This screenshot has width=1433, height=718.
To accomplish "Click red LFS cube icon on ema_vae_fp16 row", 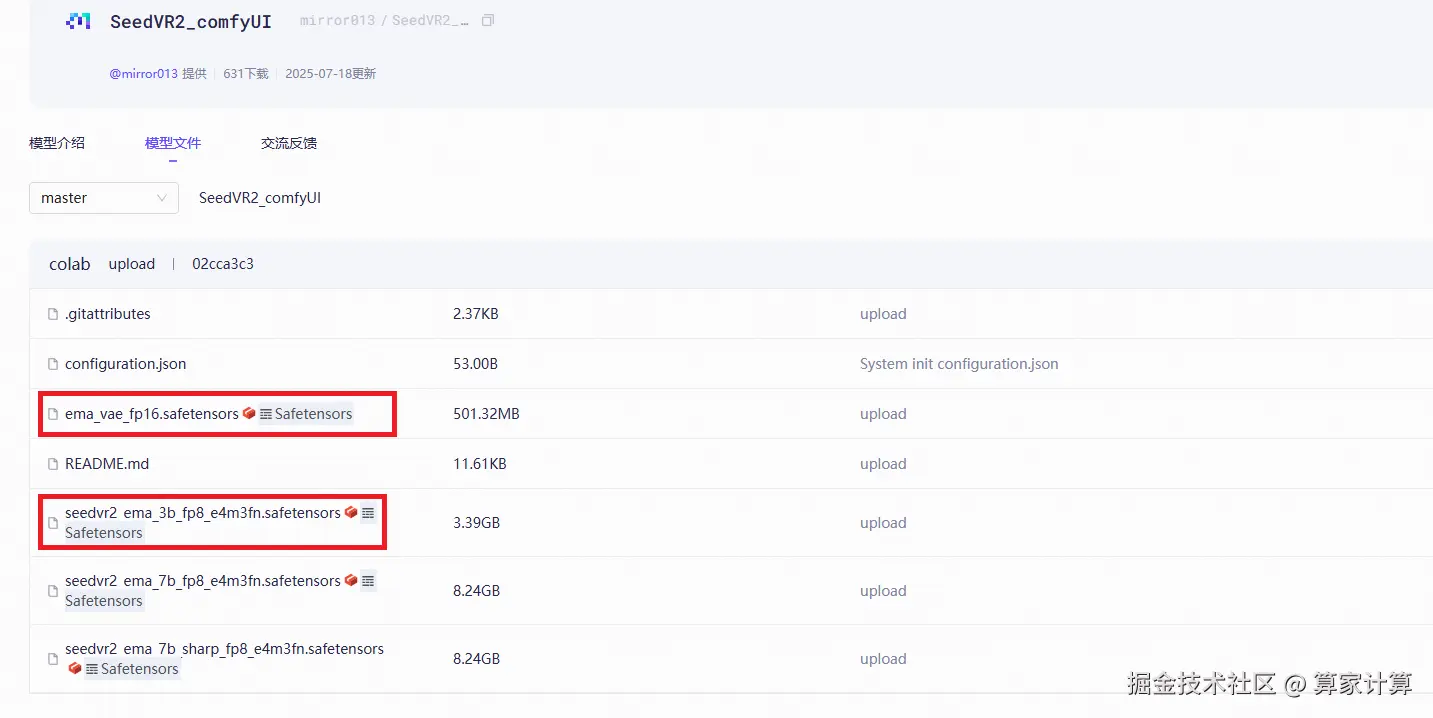I will 249,413.
